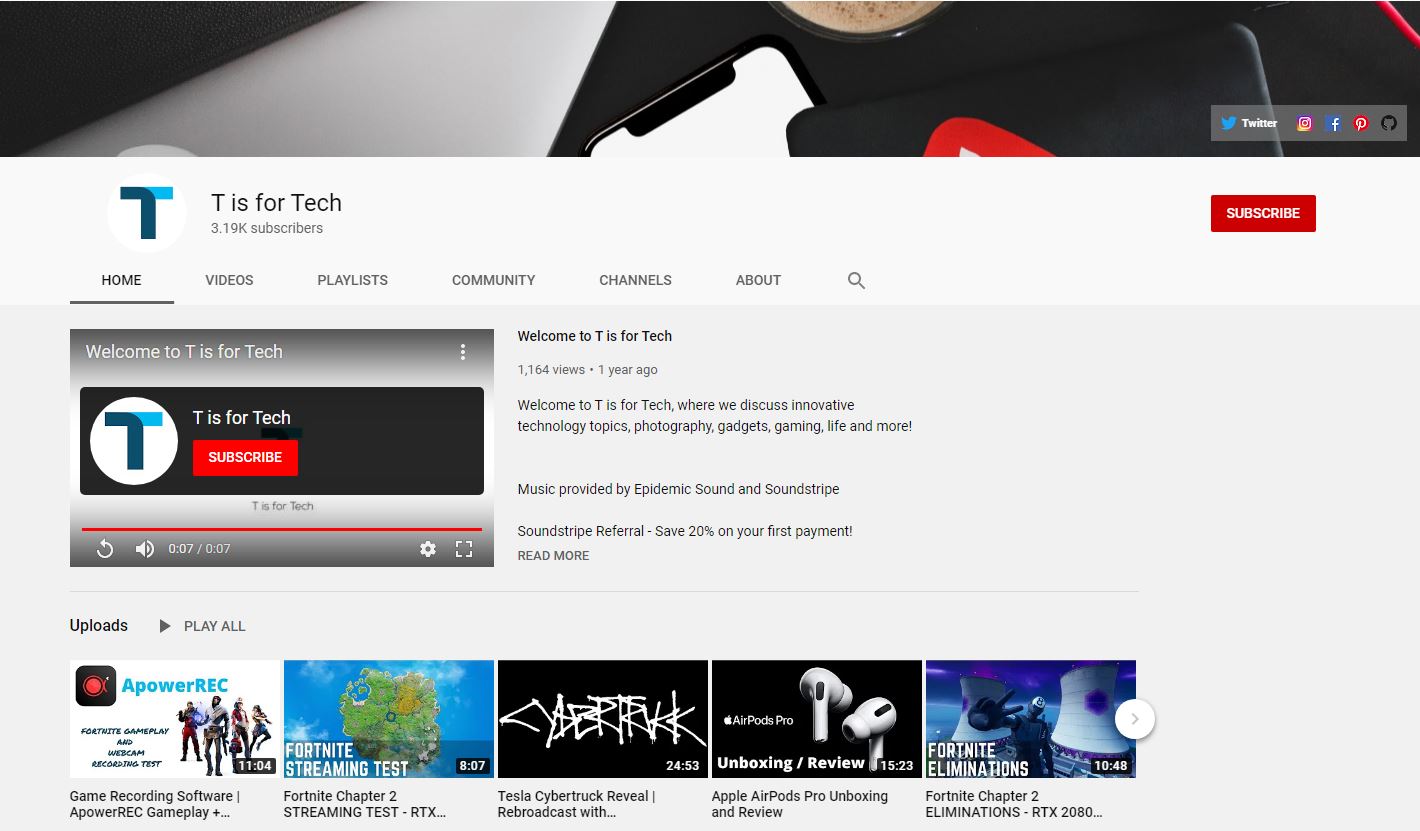The image size is (1420, 831).
Task: Open the Instagram icon in banner
Action: point(1304,123)
